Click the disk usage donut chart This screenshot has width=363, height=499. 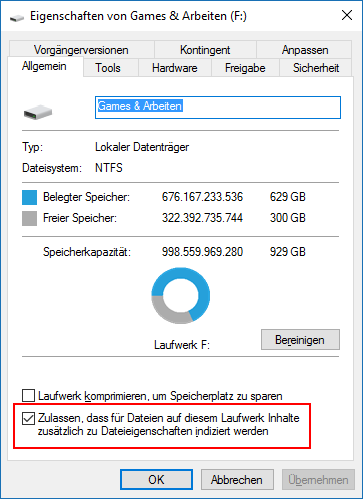tap(181, 295)
